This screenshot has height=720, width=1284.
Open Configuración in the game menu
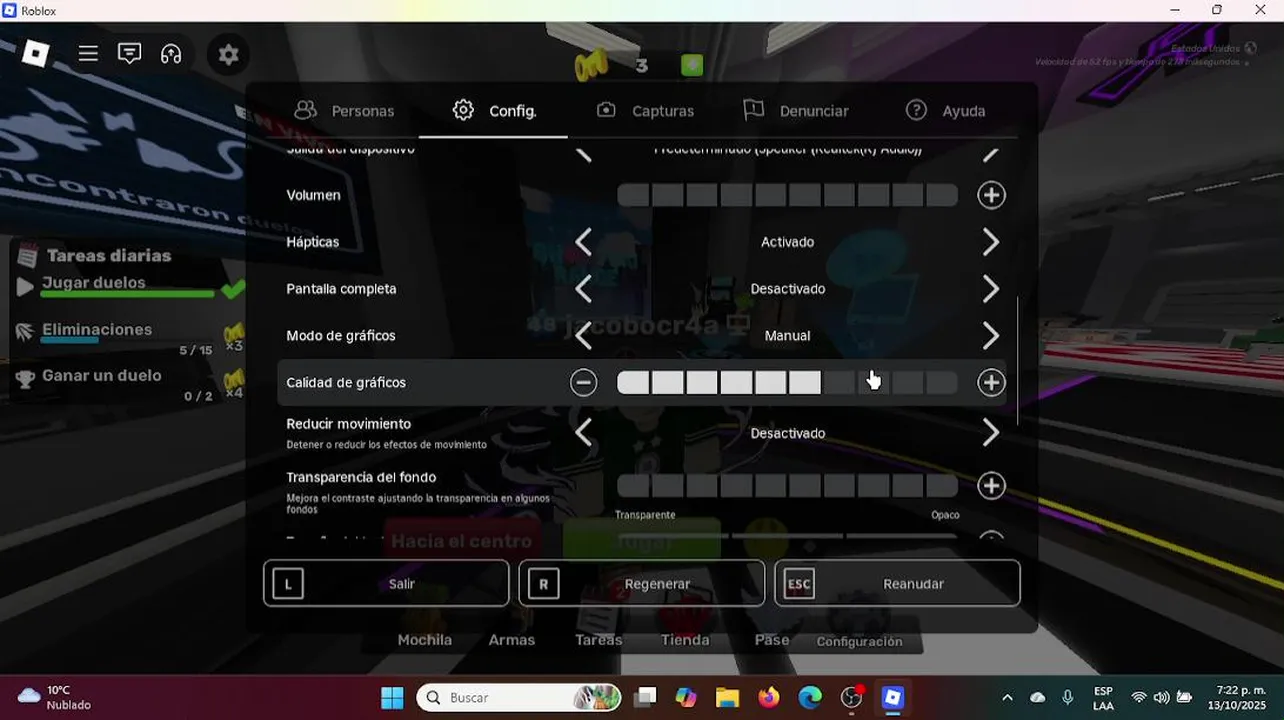[859, 641]
